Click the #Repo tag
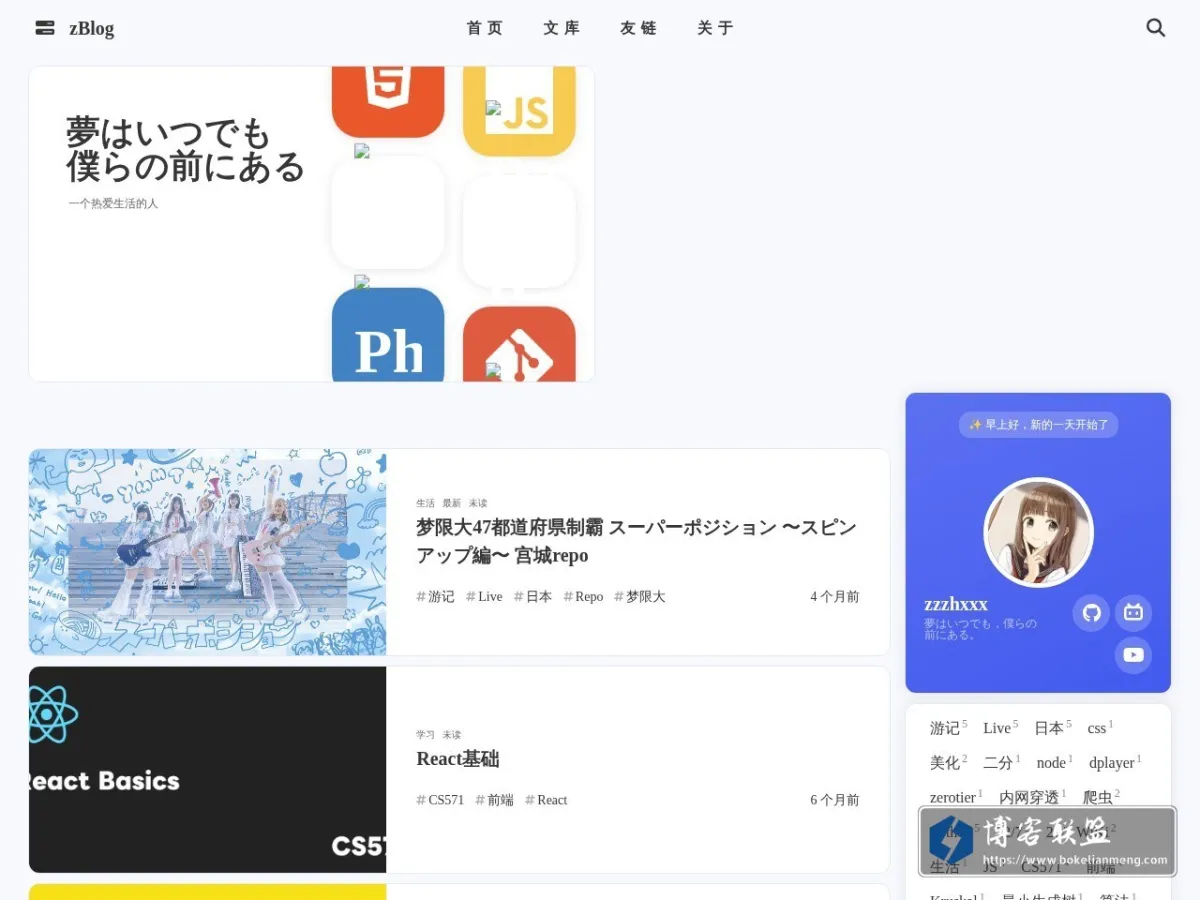The image size is (1200, 900). (x=583, y=597)
